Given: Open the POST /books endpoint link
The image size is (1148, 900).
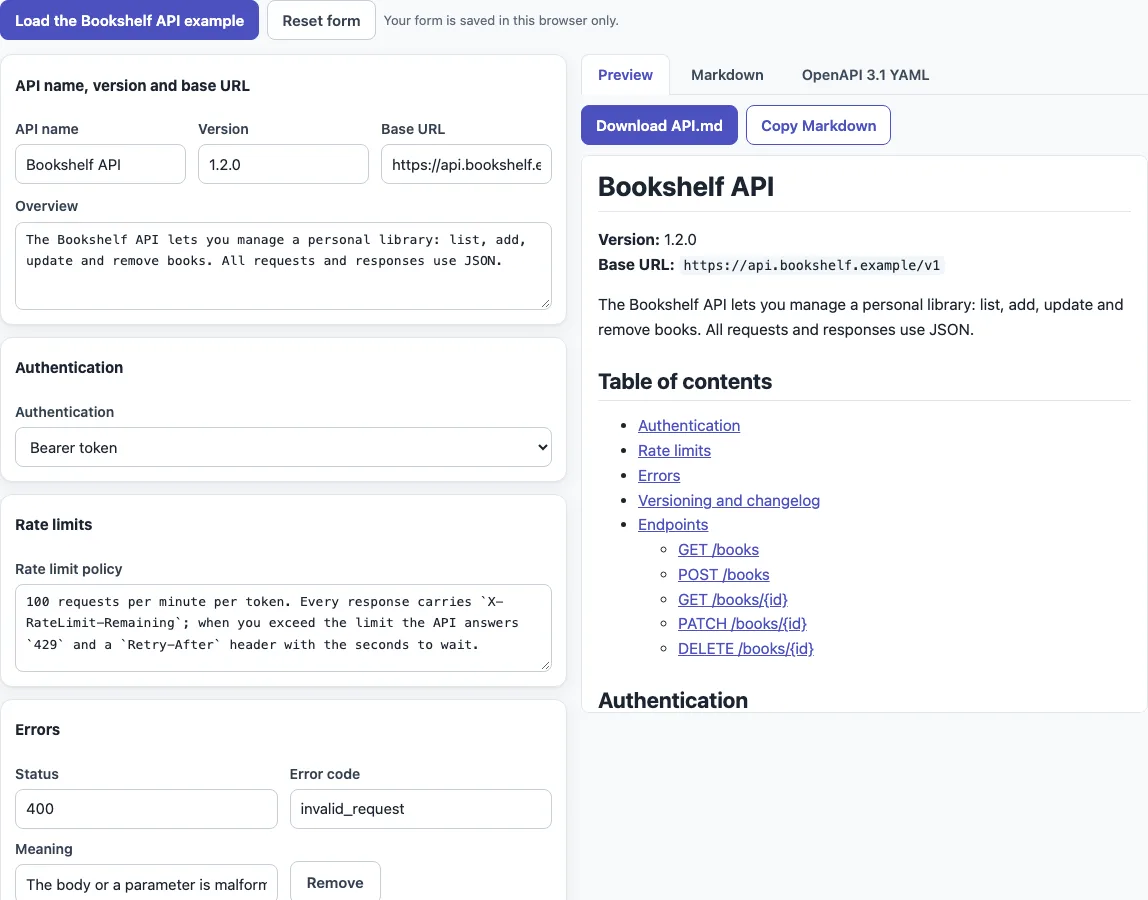Looking at the screenshot, I should click(x=723, y=574).
